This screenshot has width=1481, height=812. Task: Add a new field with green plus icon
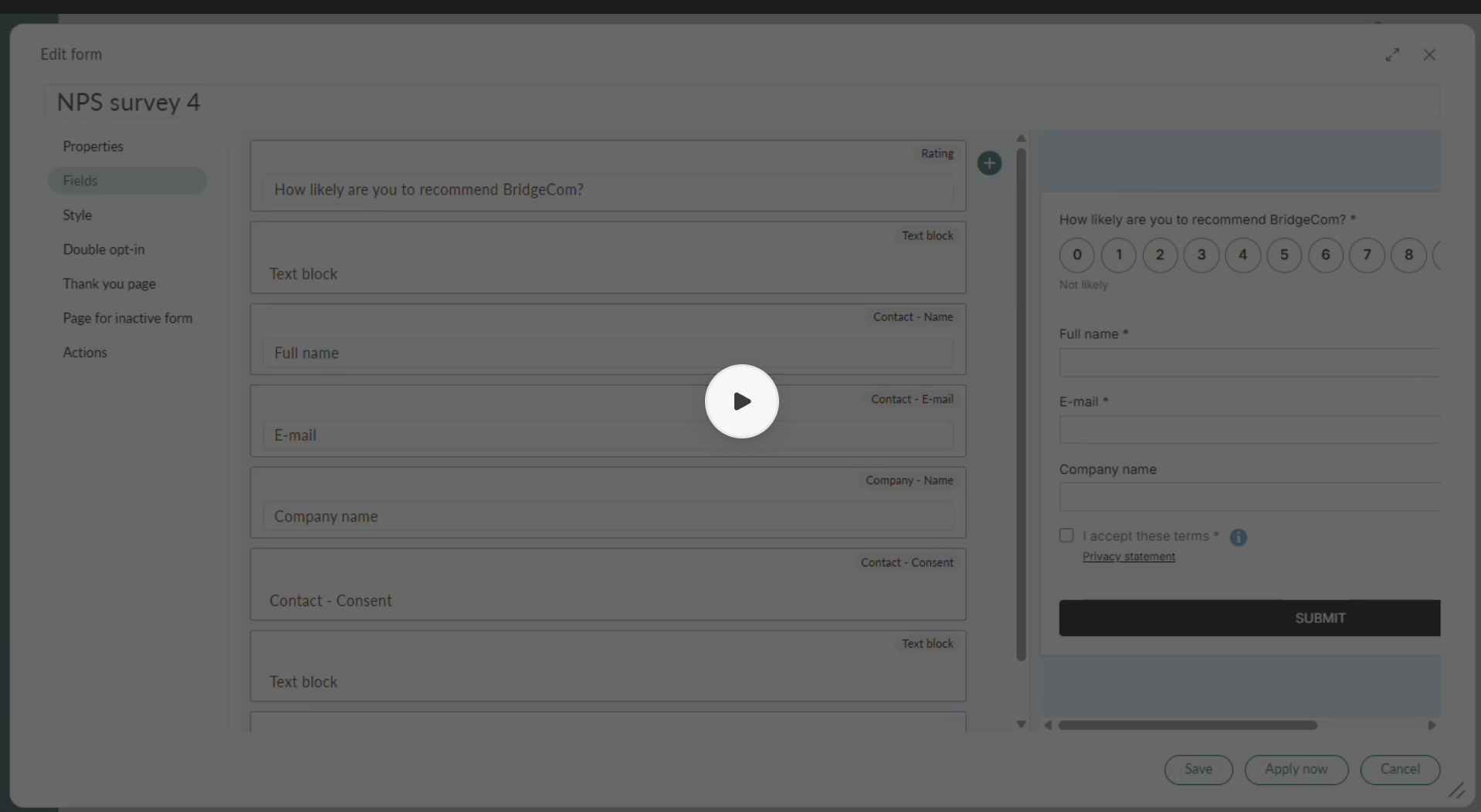tap(989, 163)
